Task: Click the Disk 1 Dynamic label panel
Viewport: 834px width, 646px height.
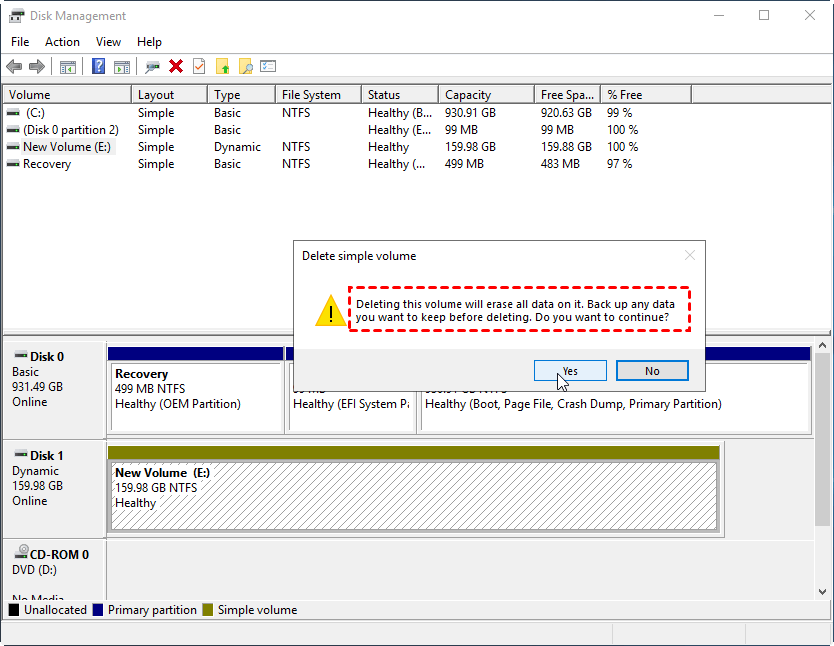Action: coord(54,487)
